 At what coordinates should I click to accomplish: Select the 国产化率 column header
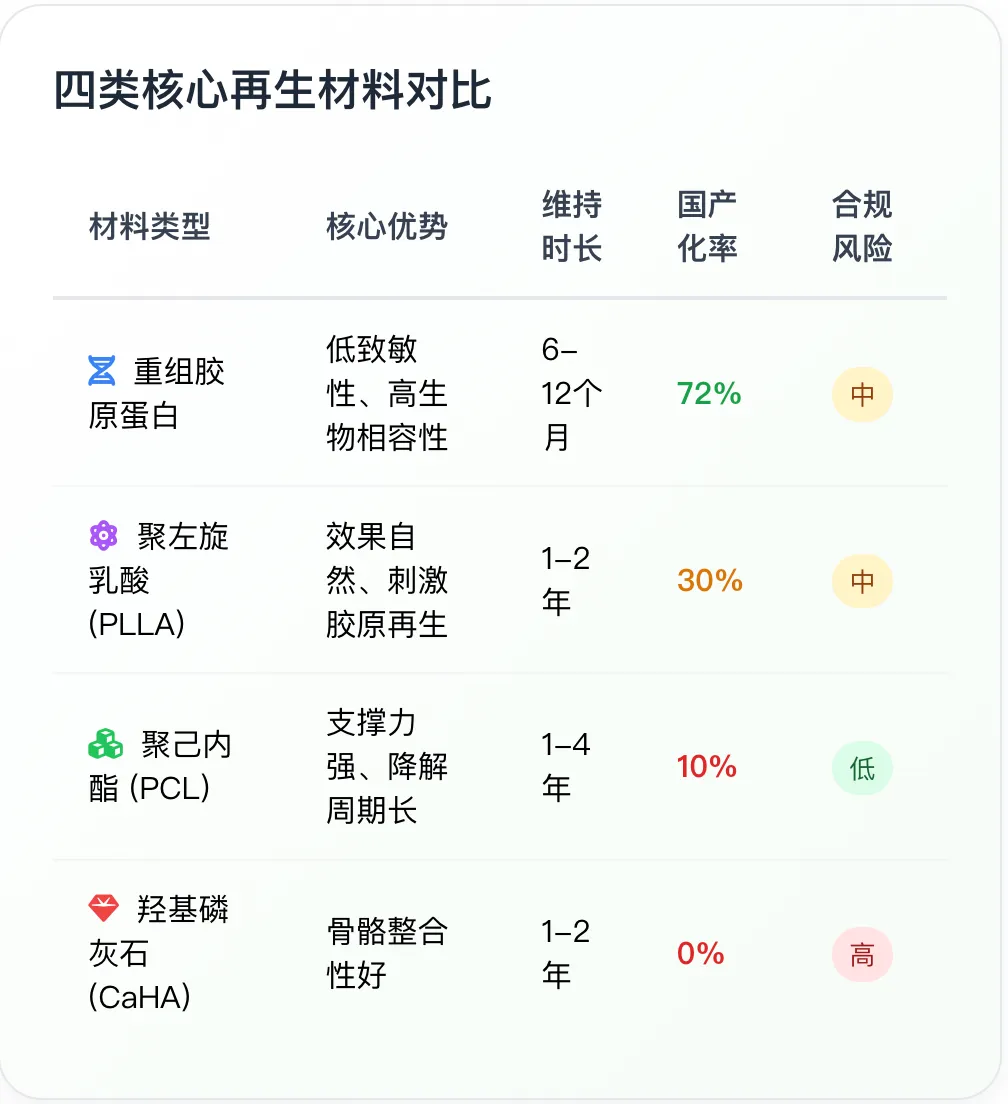point(707,227)
